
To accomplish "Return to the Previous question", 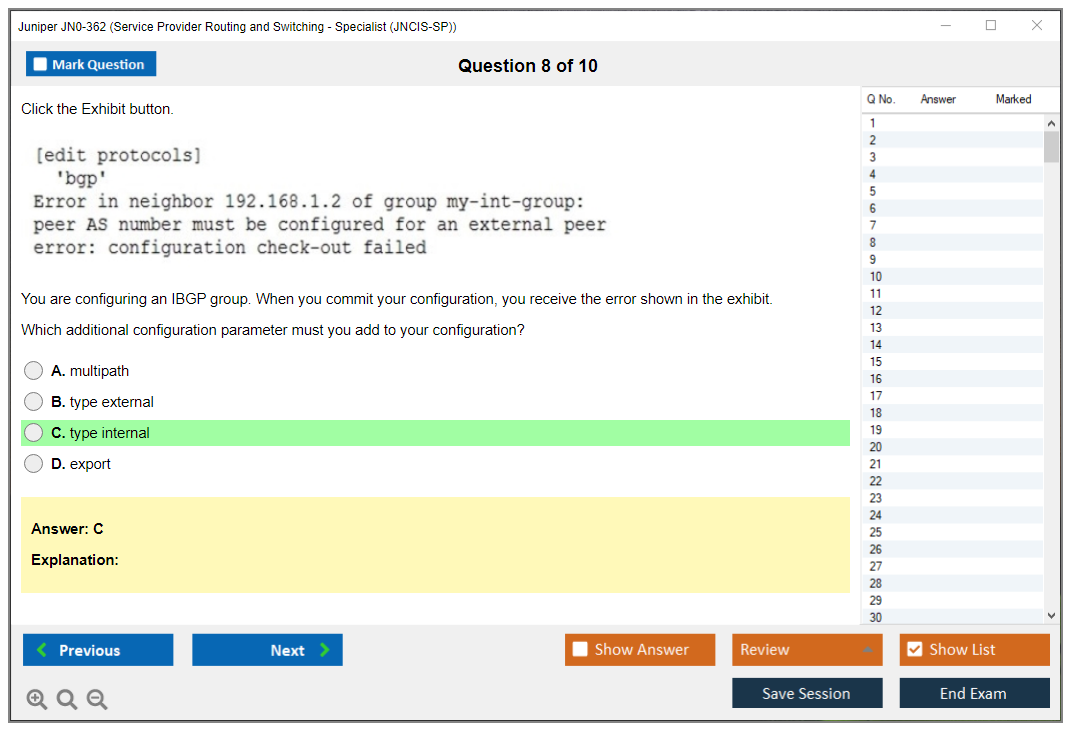I will [x=98, y=650].
